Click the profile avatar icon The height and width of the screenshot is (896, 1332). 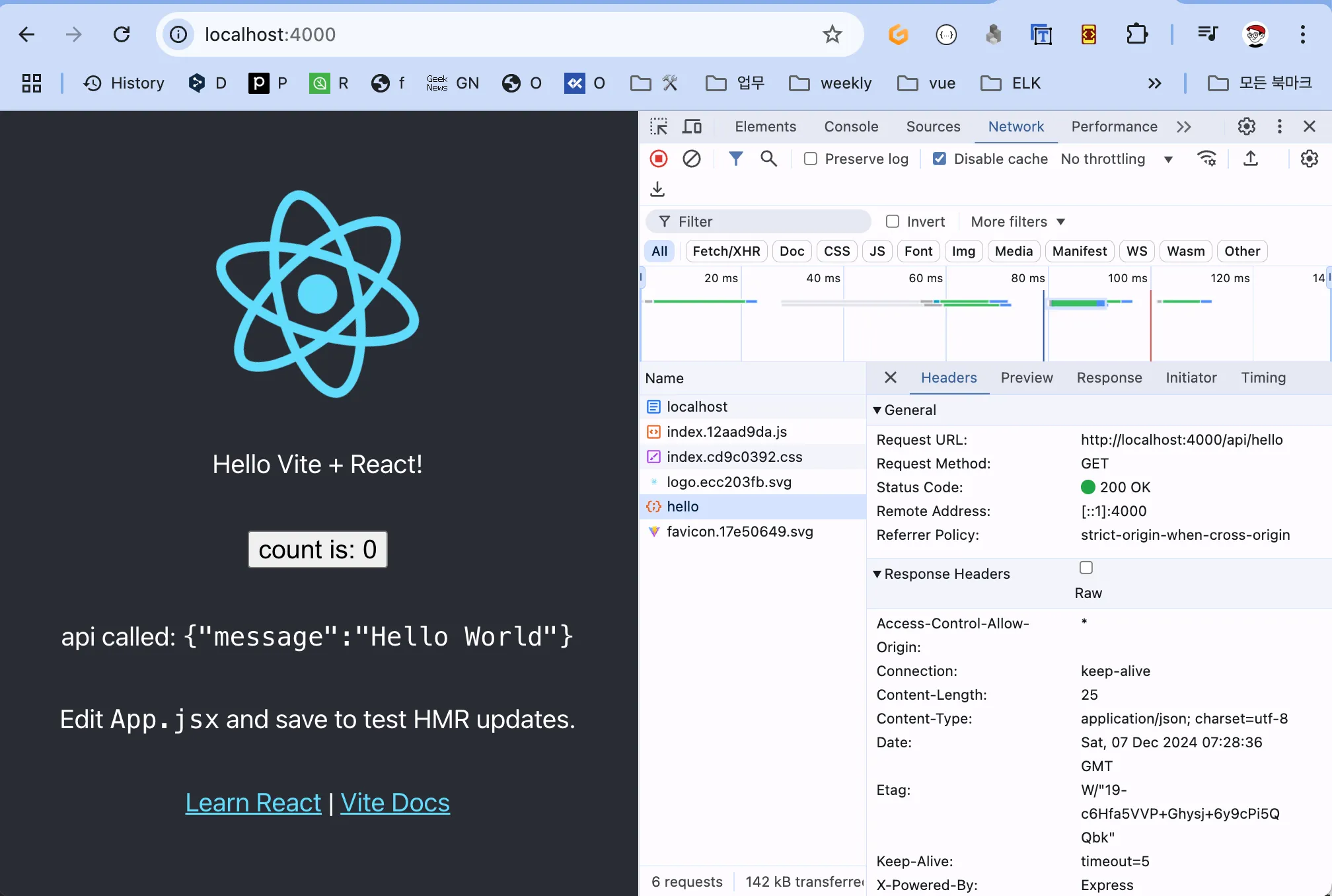point(1255,34)
